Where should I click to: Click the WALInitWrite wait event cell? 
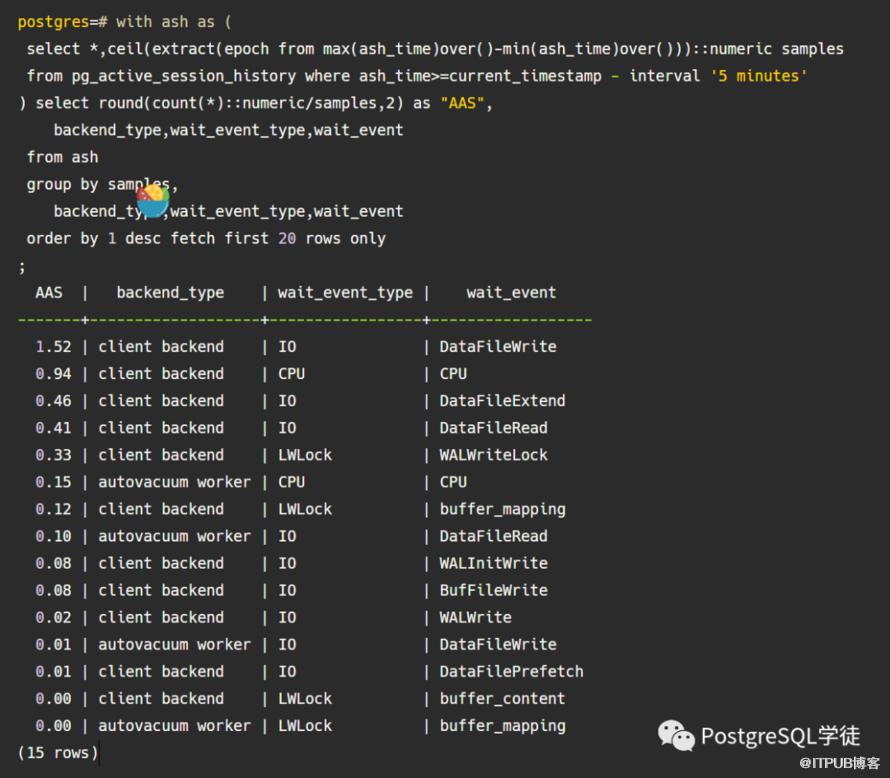(x=494, y=563)
